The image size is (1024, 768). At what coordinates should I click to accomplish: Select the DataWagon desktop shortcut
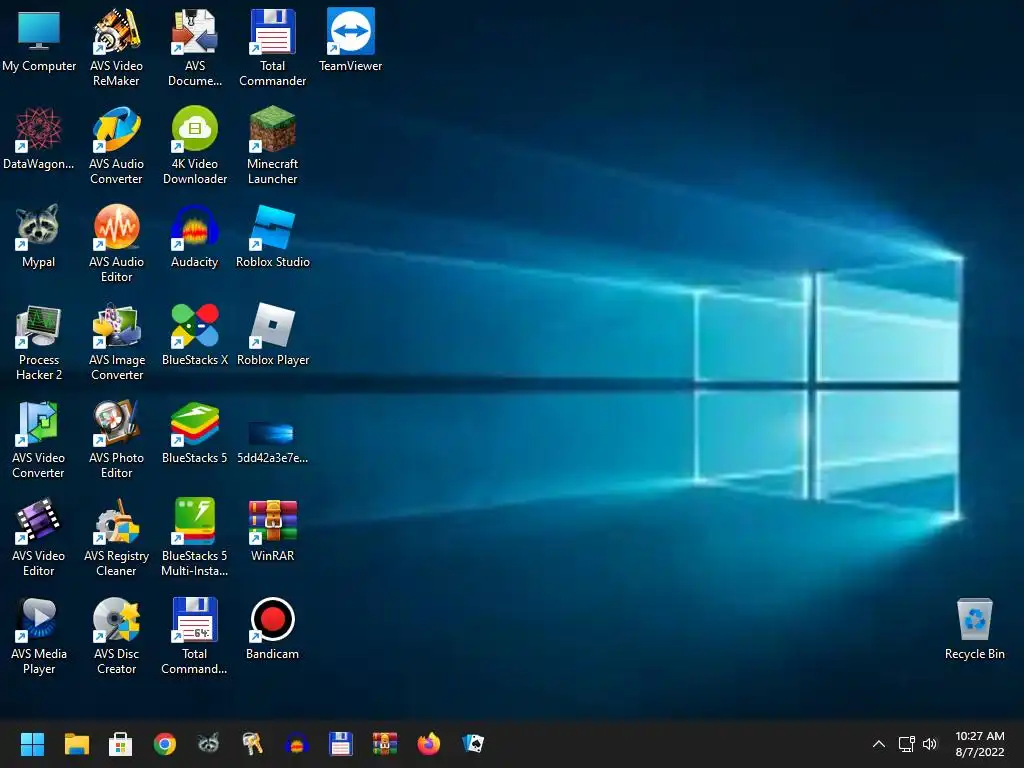39,138
